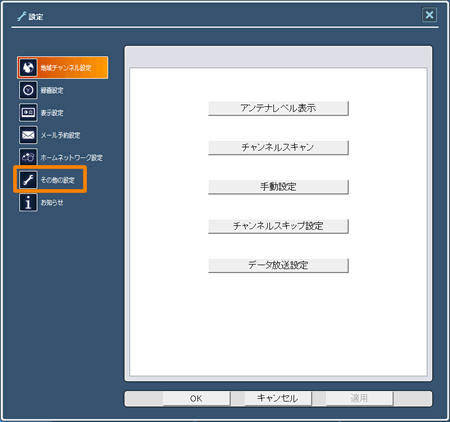
Task: Select the 地域チャンネル設定 menu label
Action: 66,68
